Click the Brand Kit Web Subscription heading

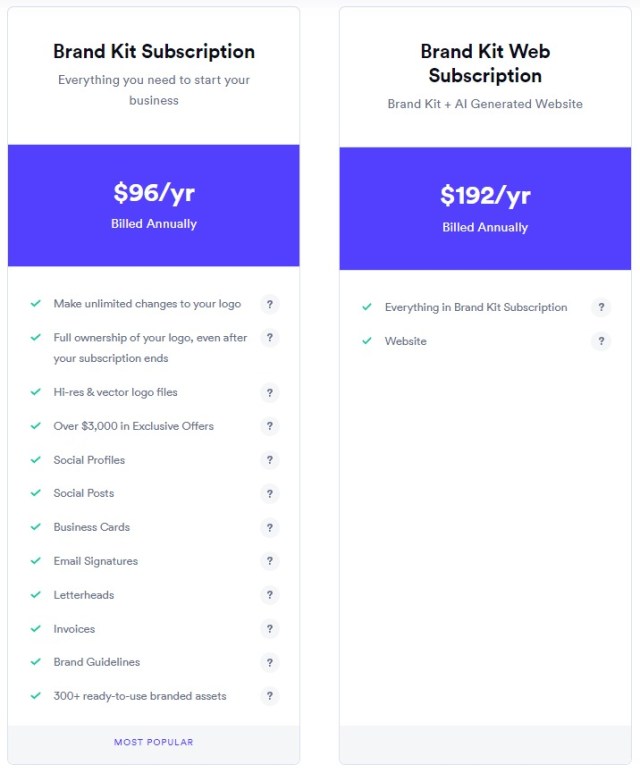point(485,63)
